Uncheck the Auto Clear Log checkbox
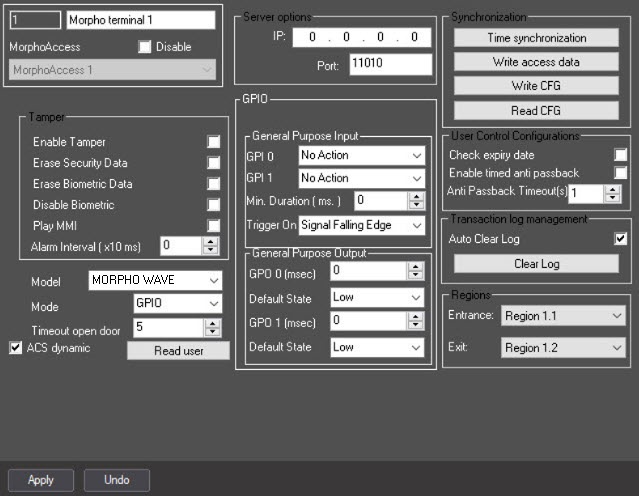The image size is (639, 496). point(621,239)
